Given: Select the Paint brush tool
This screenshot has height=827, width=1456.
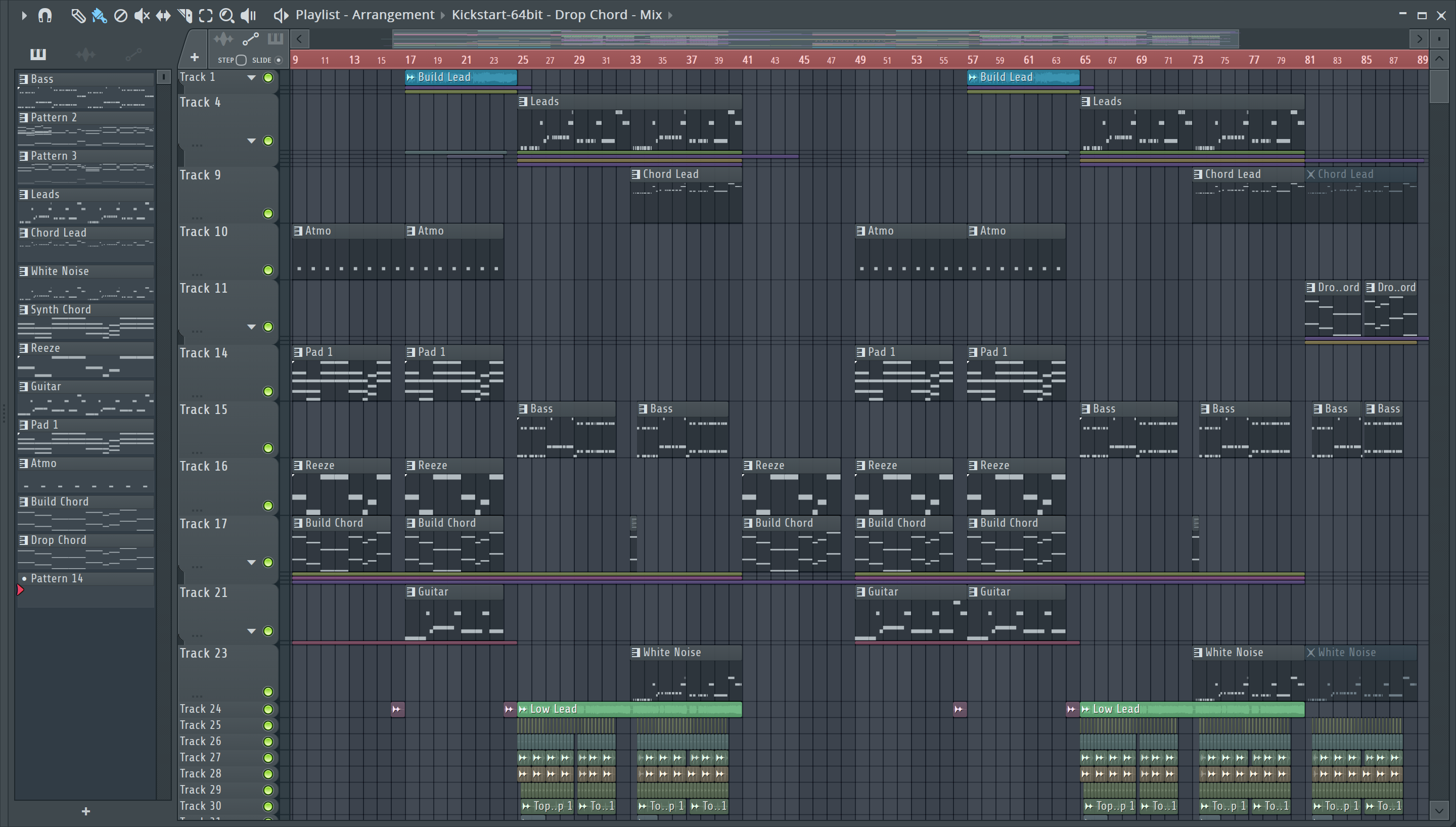Looking at the screenshot, I should pos(100,15).
